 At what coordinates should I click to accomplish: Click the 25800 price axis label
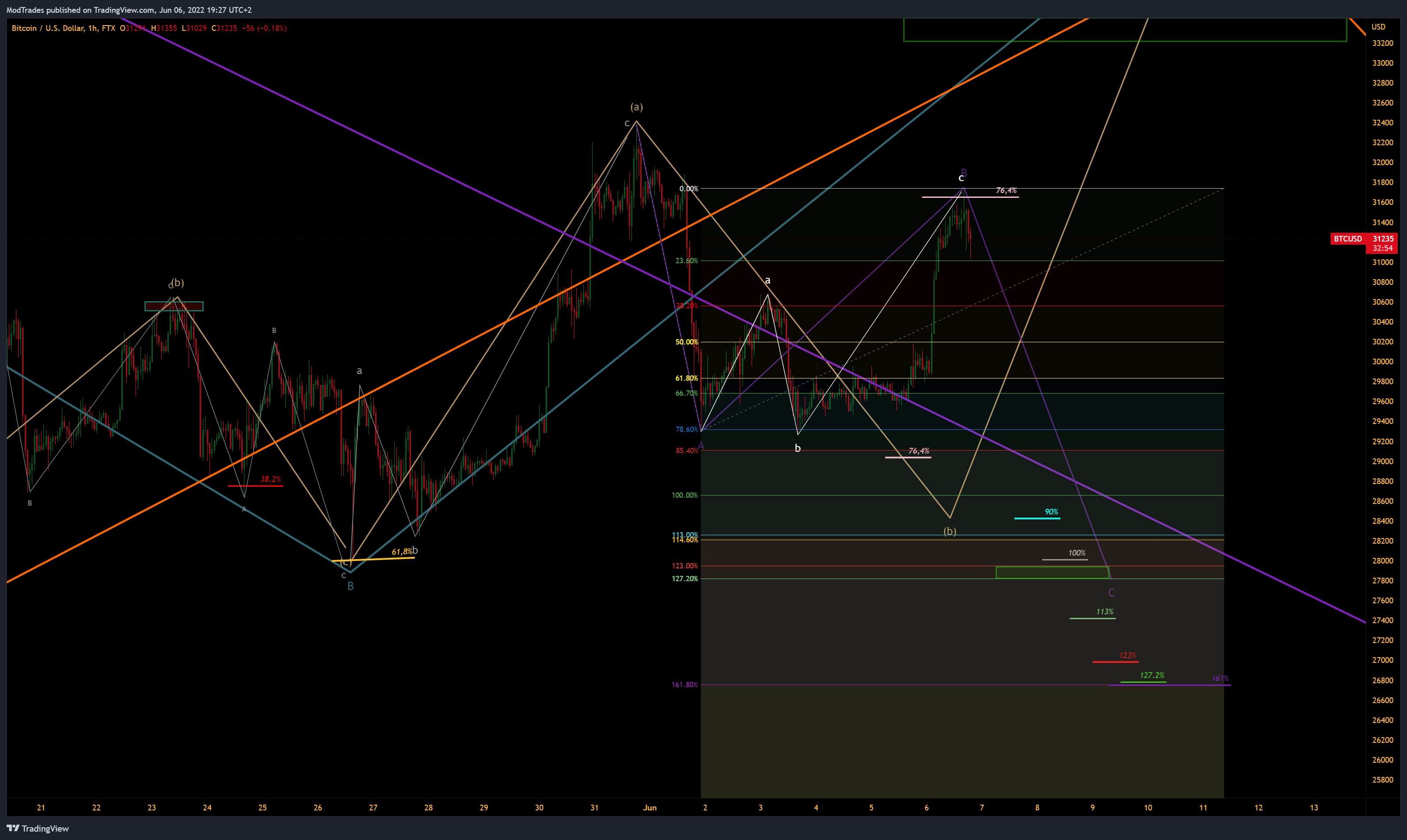(x=1383, y=780)
